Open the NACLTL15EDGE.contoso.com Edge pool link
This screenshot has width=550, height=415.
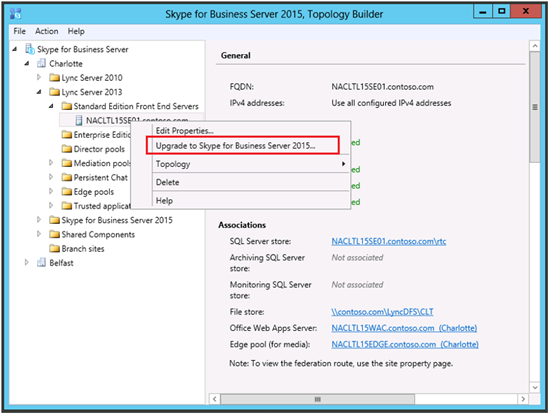[x=405, y=344]
